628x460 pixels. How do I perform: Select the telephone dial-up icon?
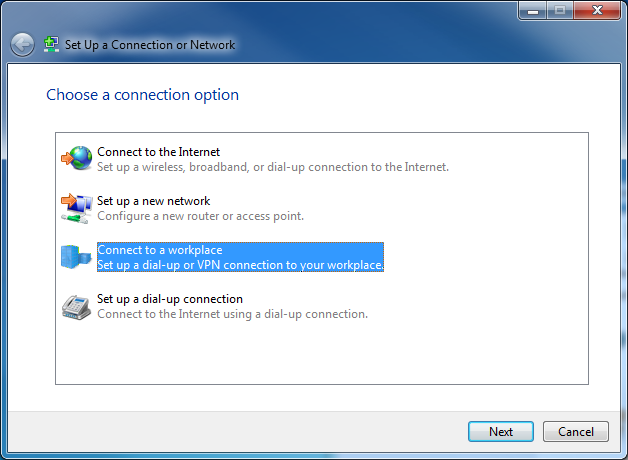(76, 307)
